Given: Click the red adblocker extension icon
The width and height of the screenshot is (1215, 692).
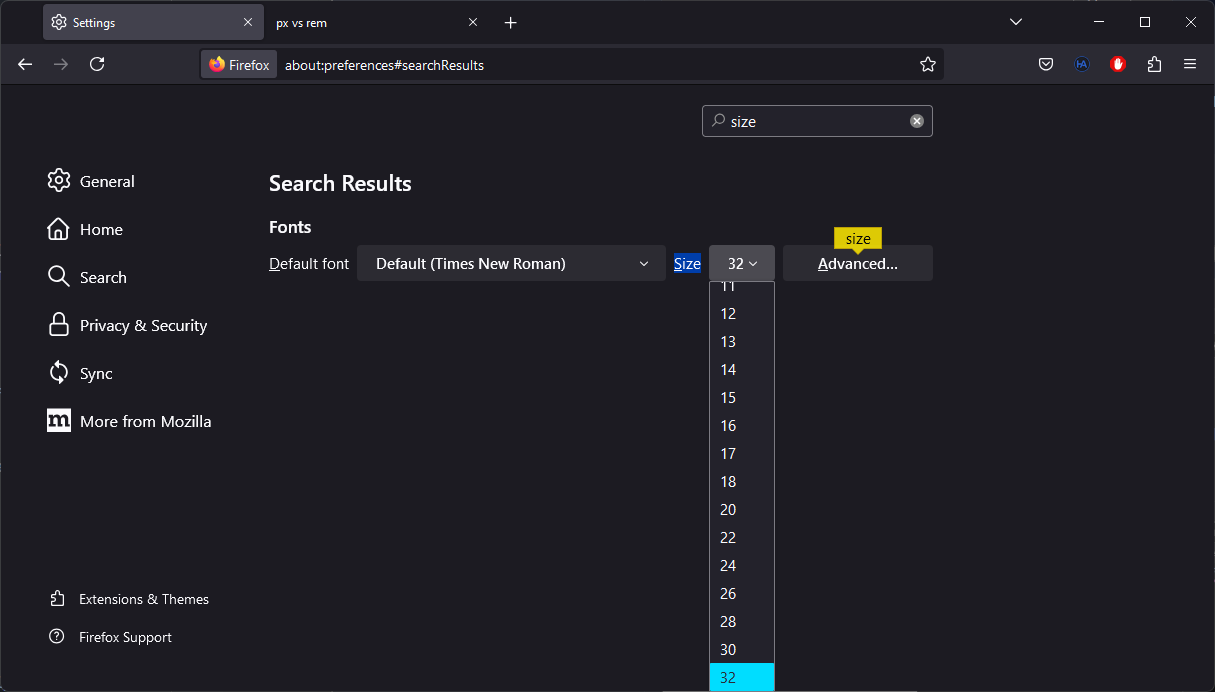Looking at the screenshot, I should [x=1117, y=64].
